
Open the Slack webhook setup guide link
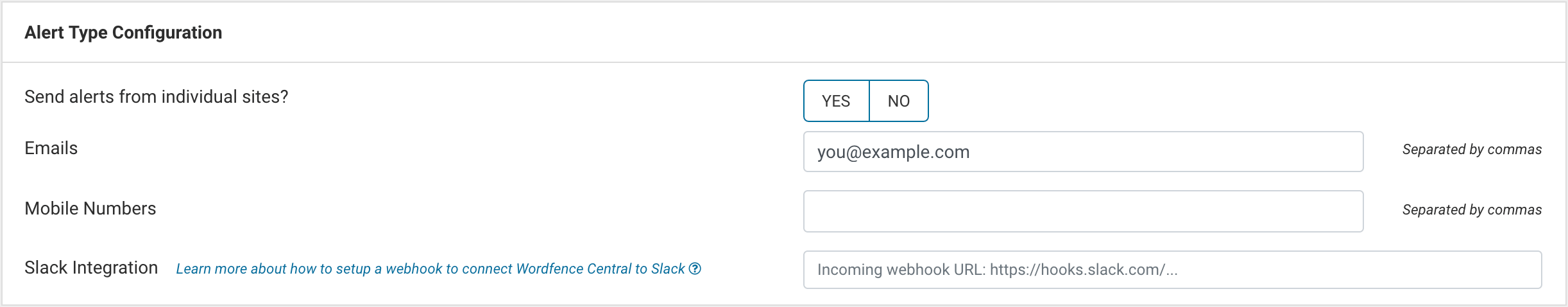point(430,268)
